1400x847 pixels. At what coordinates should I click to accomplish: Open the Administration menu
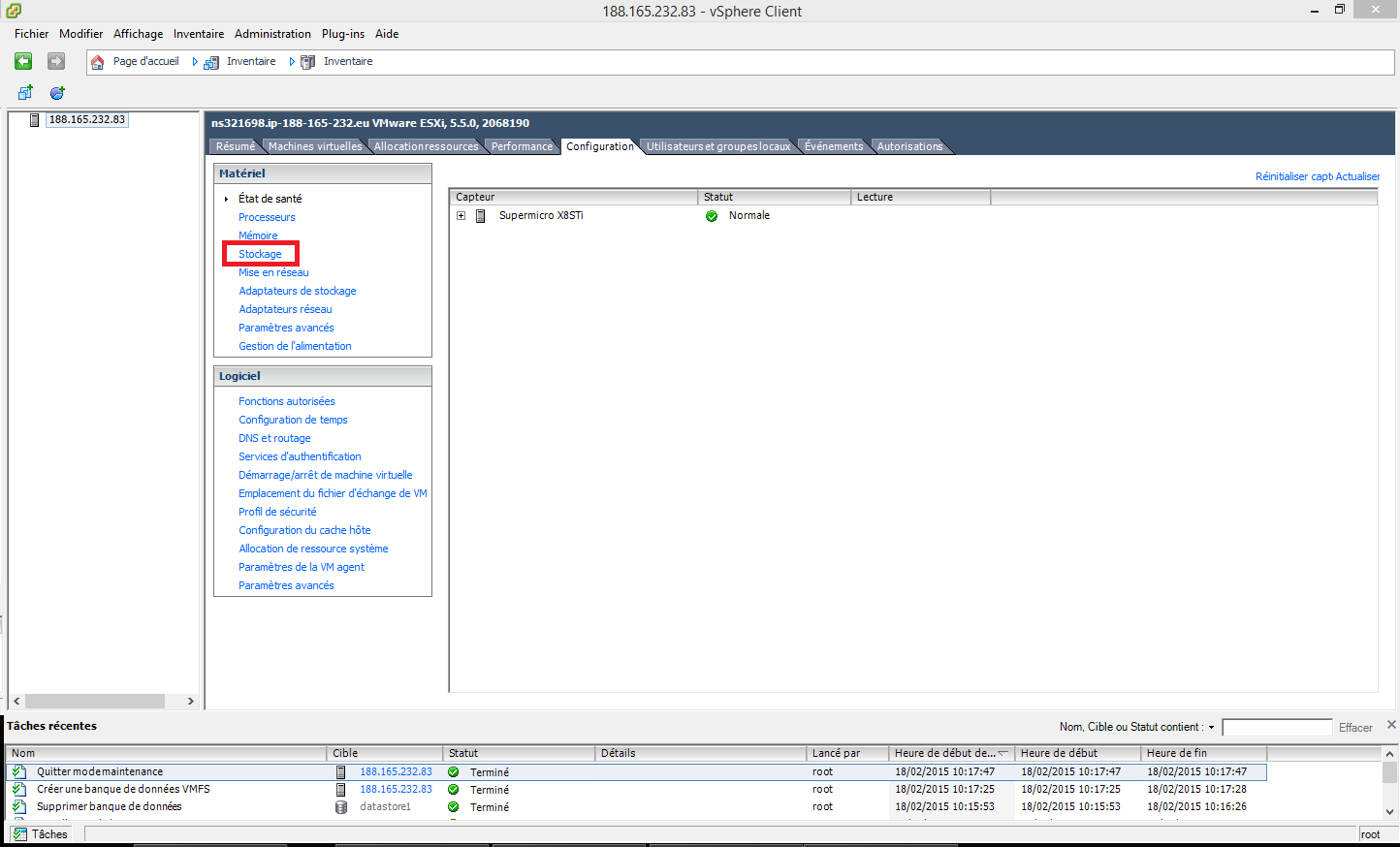[272, 34]
